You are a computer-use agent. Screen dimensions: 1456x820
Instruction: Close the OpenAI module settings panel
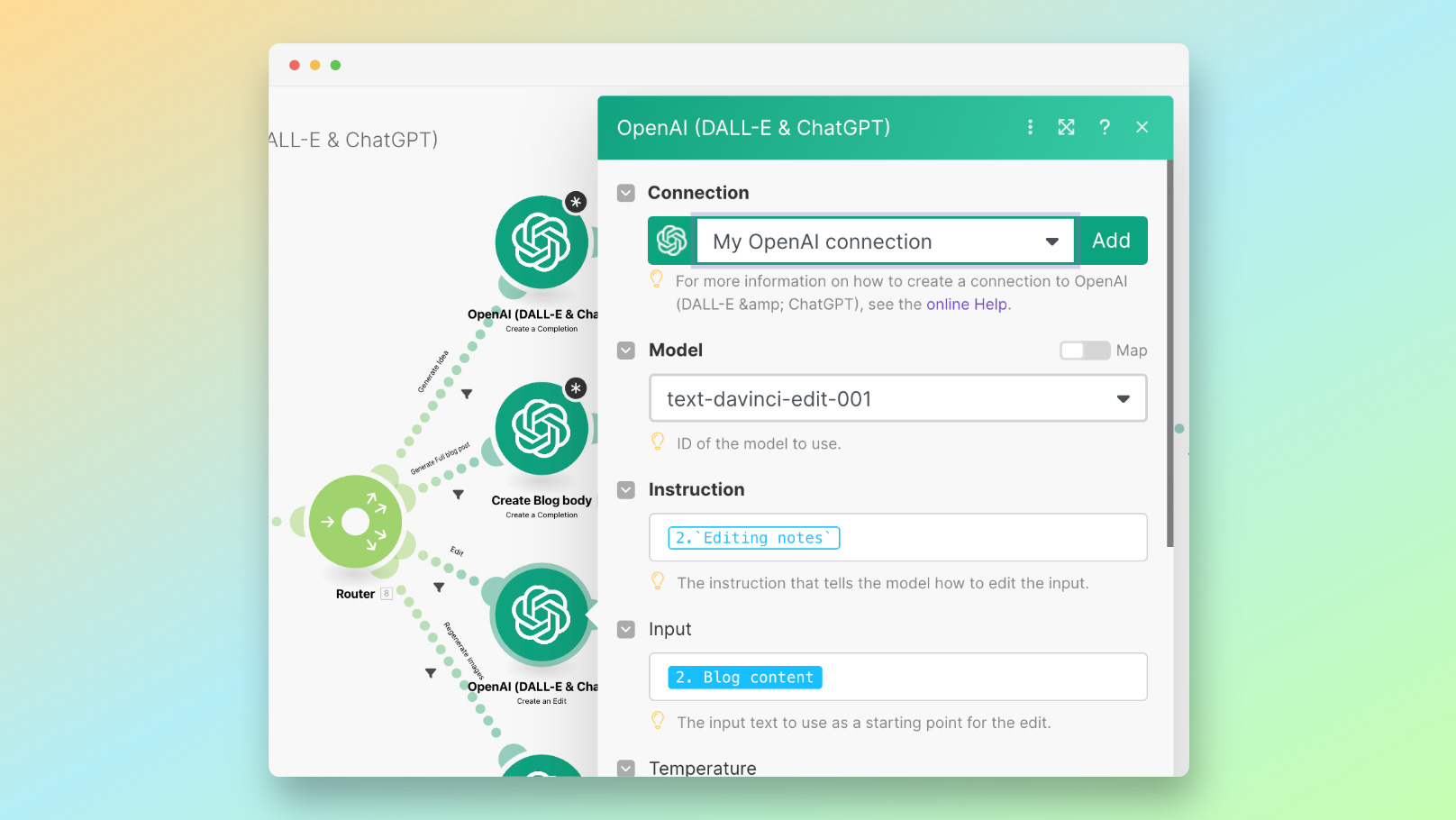coord(1142,127)
